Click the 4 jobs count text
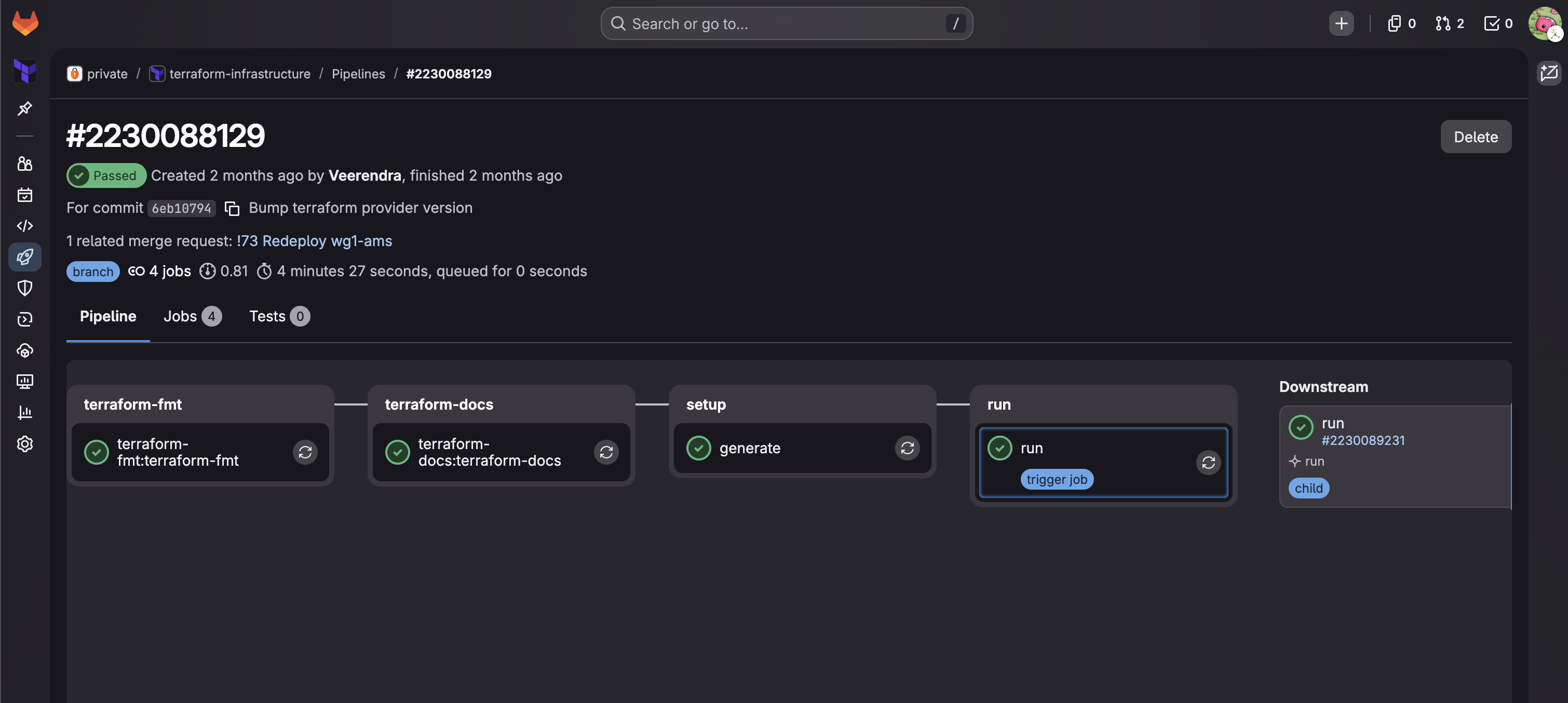 [x=170, y=272]
